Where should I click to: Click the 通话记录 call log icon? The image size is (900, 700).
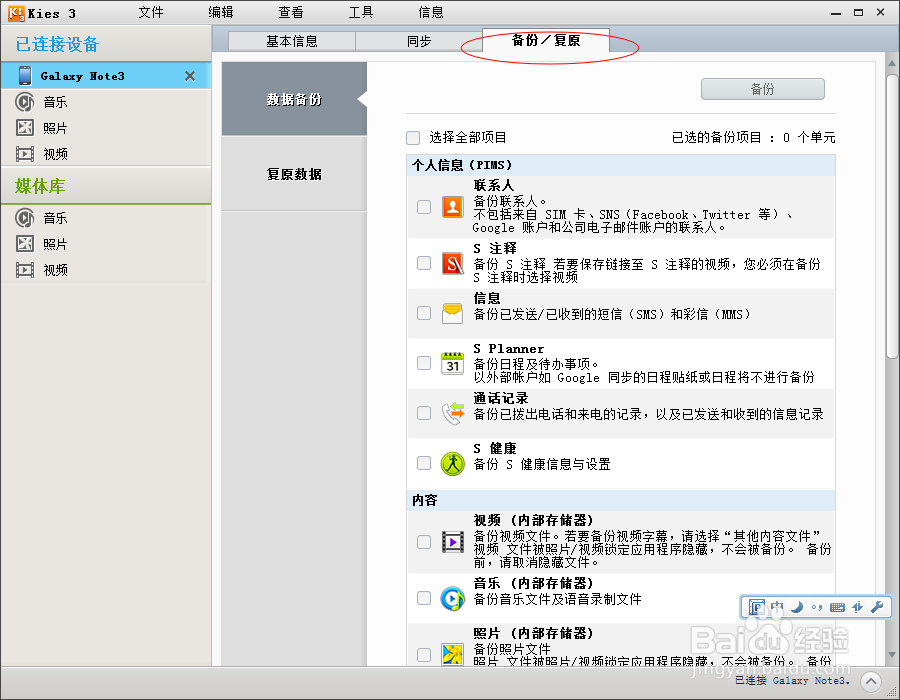click(x=452, y=412)
